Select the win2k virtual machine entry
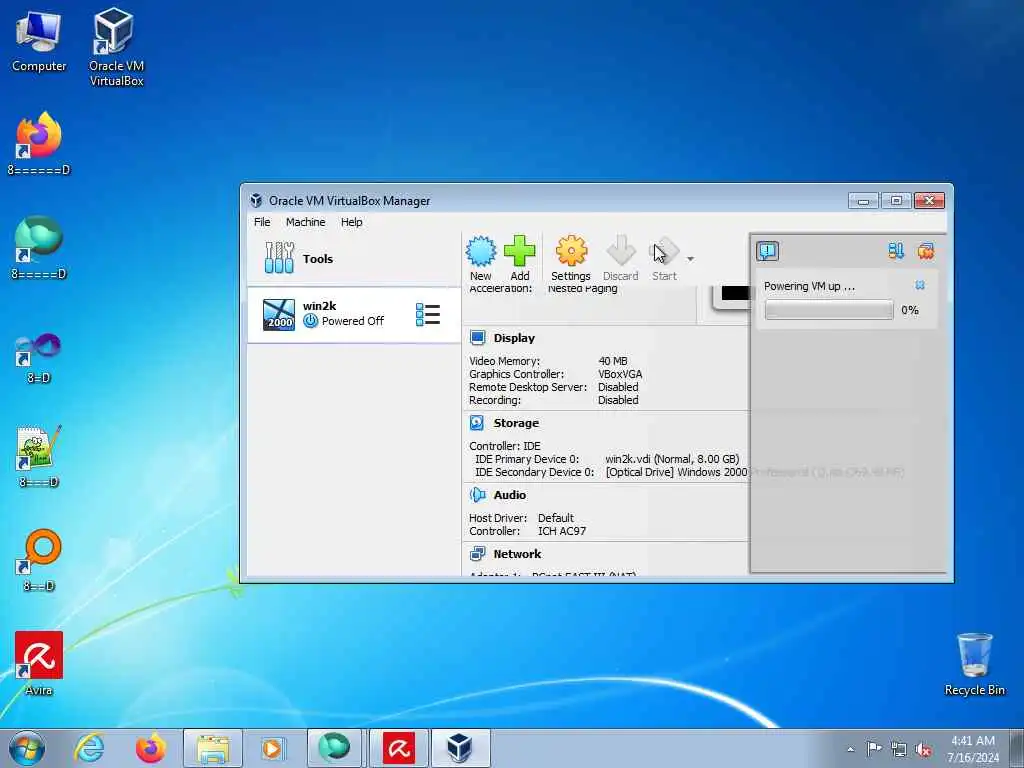1024x768 pixels. pos(353,314)
